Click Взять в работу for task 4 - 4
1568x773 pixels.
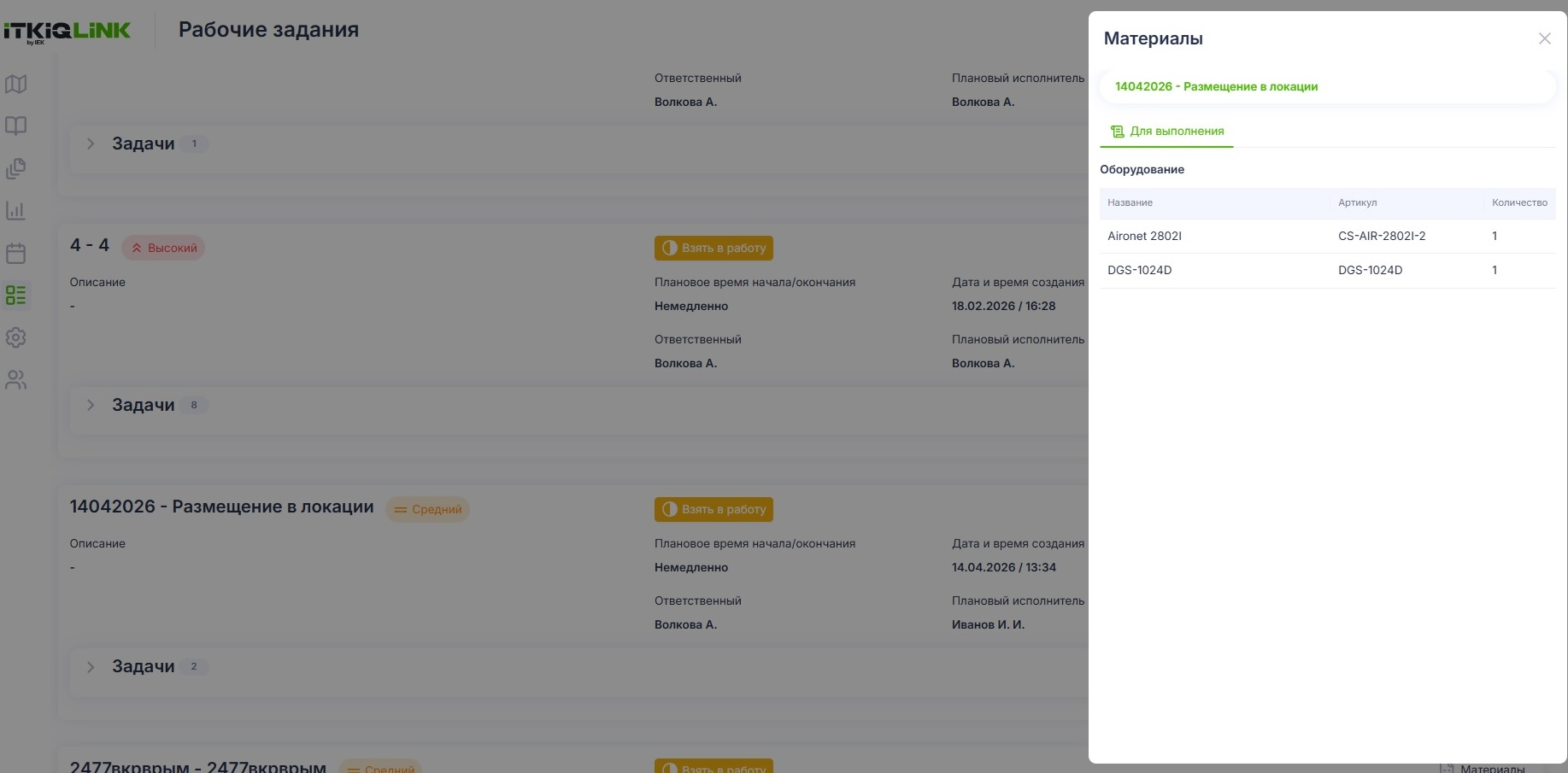[714, 248]
